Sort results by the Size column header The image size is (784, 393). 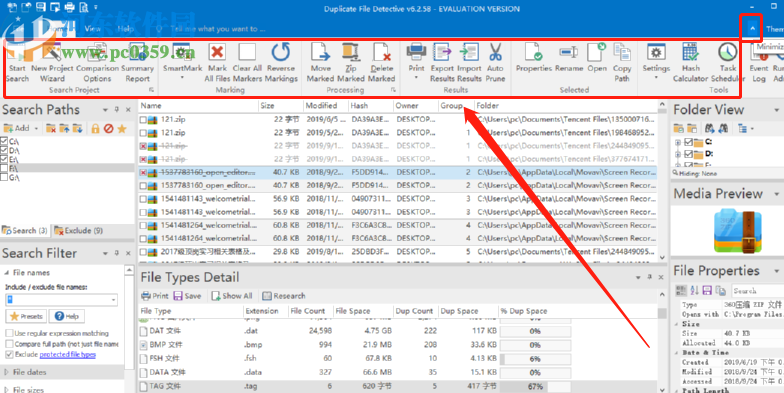coord(281,106)
